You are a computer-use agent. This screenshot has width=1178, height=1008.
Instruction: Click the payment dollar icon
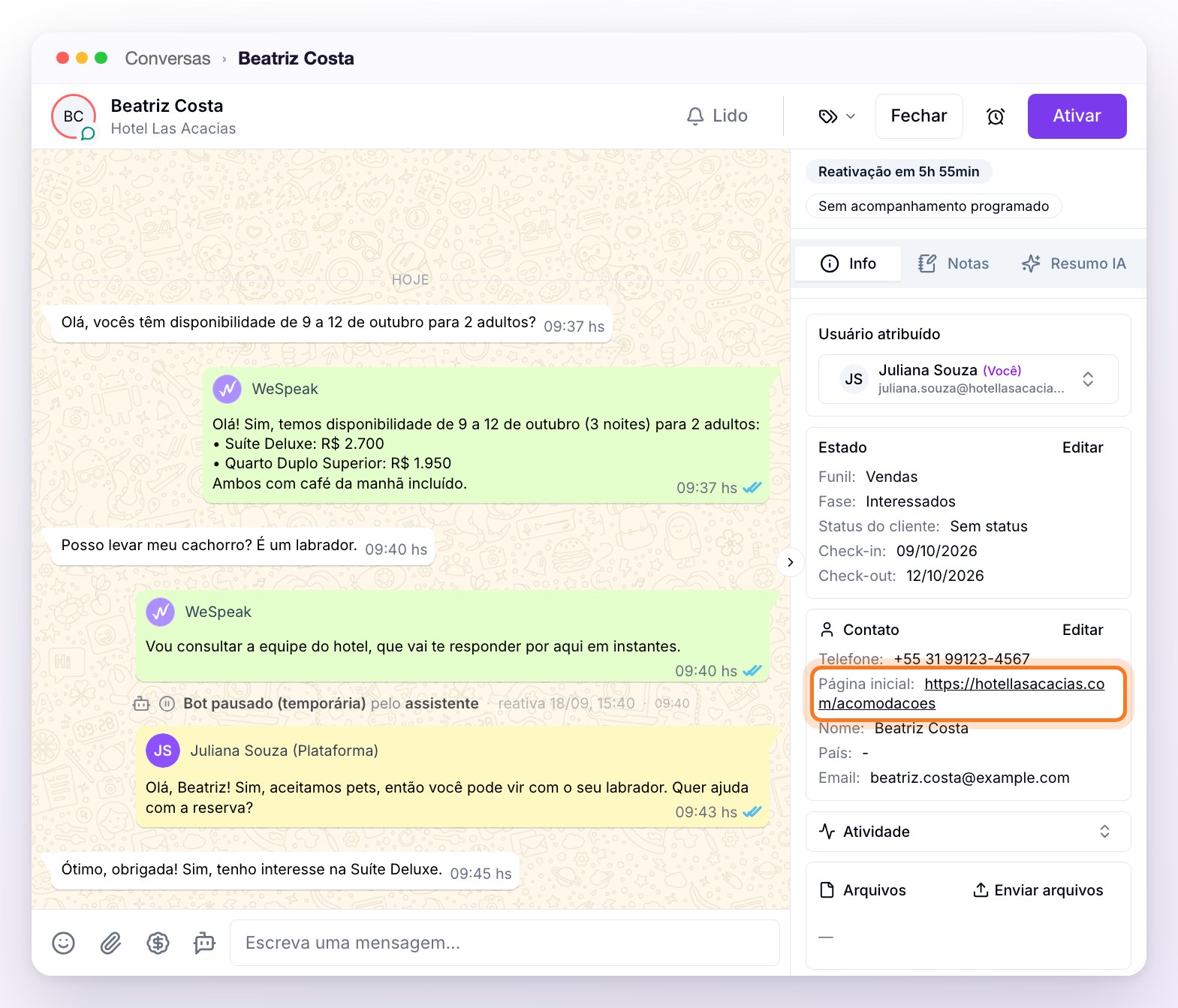pyautogui.click(x=158, y=943)
